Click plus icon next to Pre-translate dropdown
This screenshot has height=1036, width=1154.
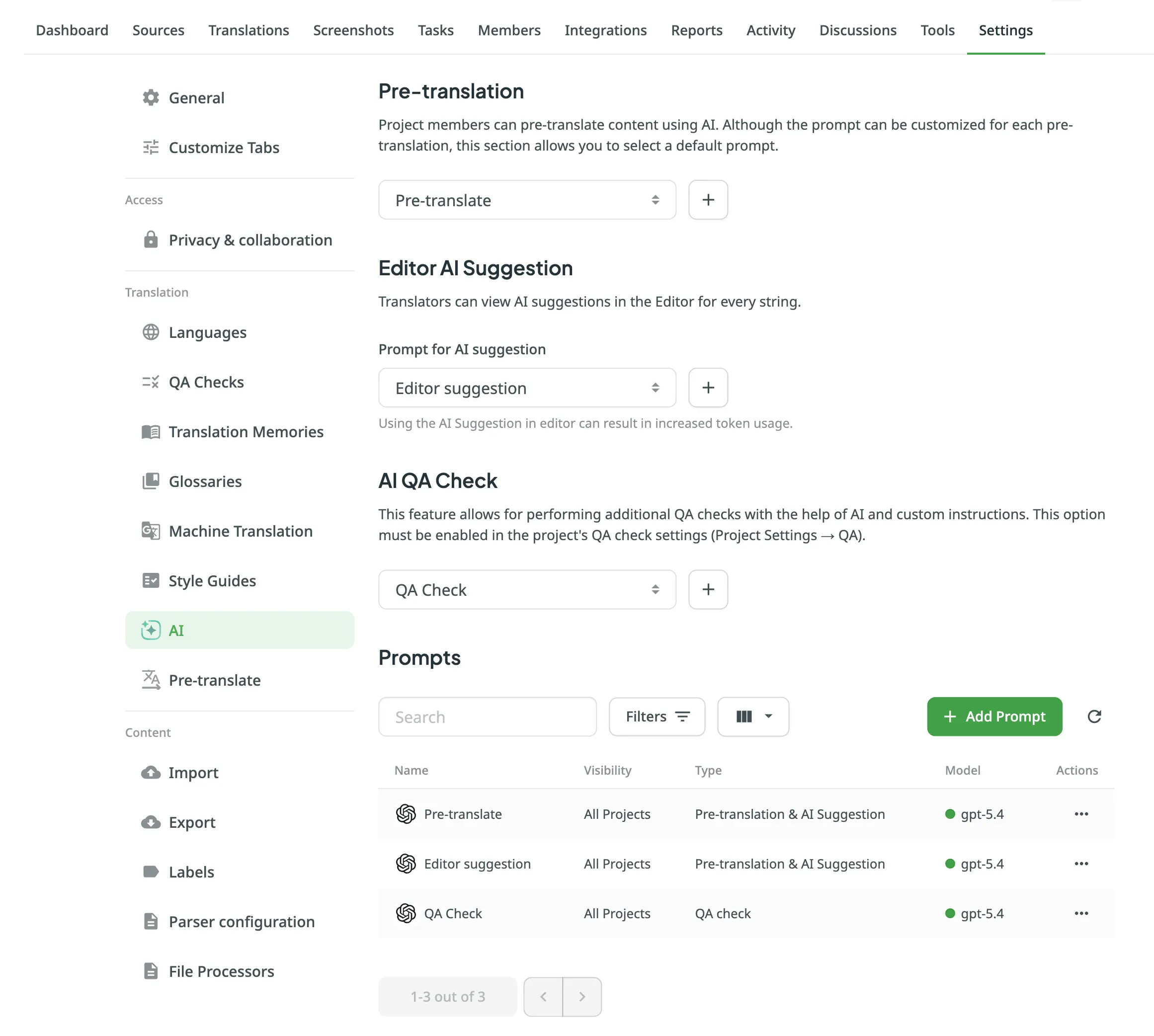pyautogui.click(x=708, y=200)
